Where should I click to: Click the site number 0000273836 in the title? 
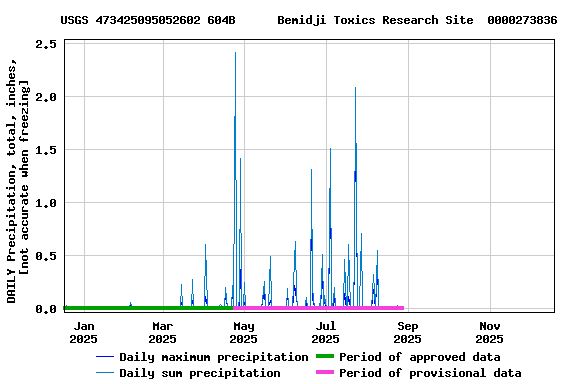coord(522,20)
